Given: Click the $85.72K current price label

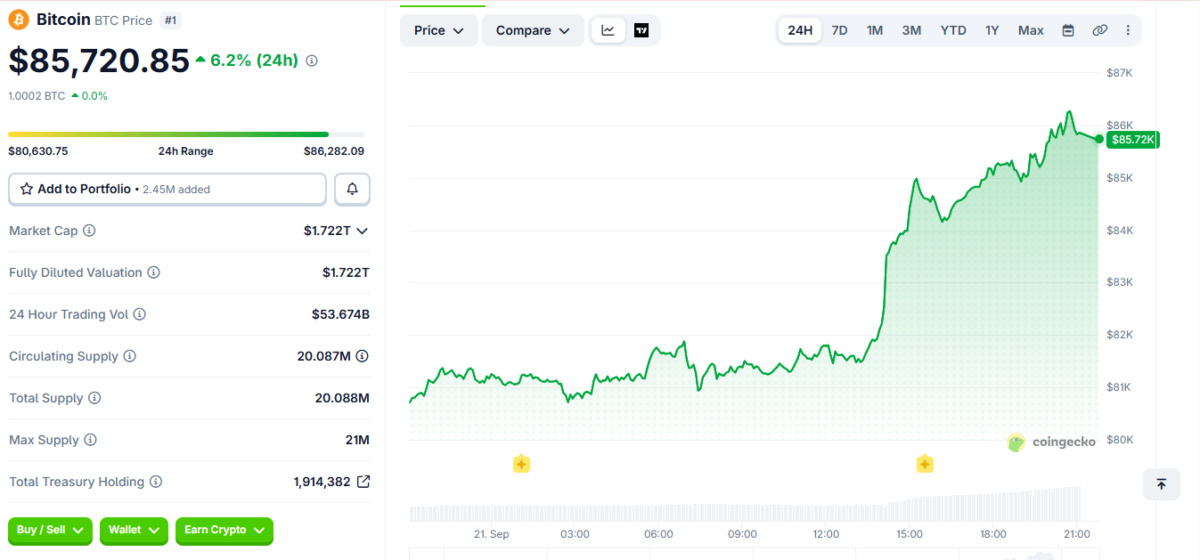Looking at the screenshot, I should 1132,139.
